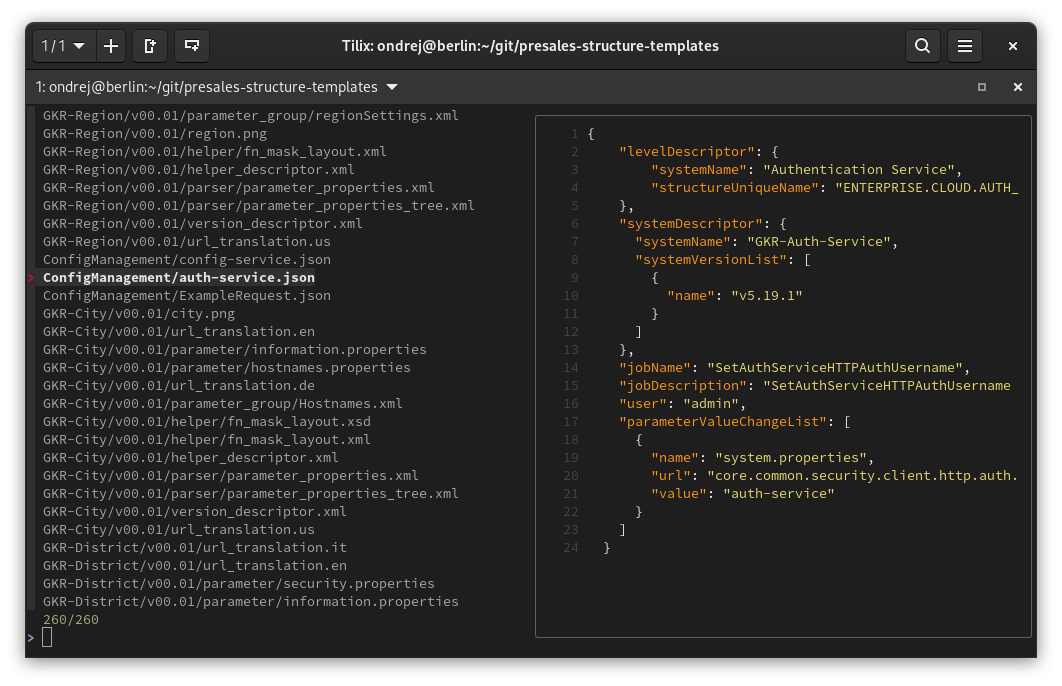
Task: Click "jobName" key in preview
Action: (x=655, y=368)
